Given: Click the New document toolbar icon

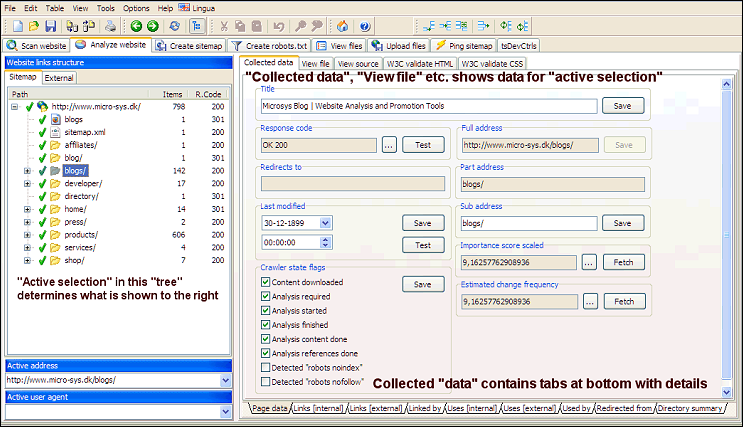Looking at the screenshot, I should coord(18,26).
